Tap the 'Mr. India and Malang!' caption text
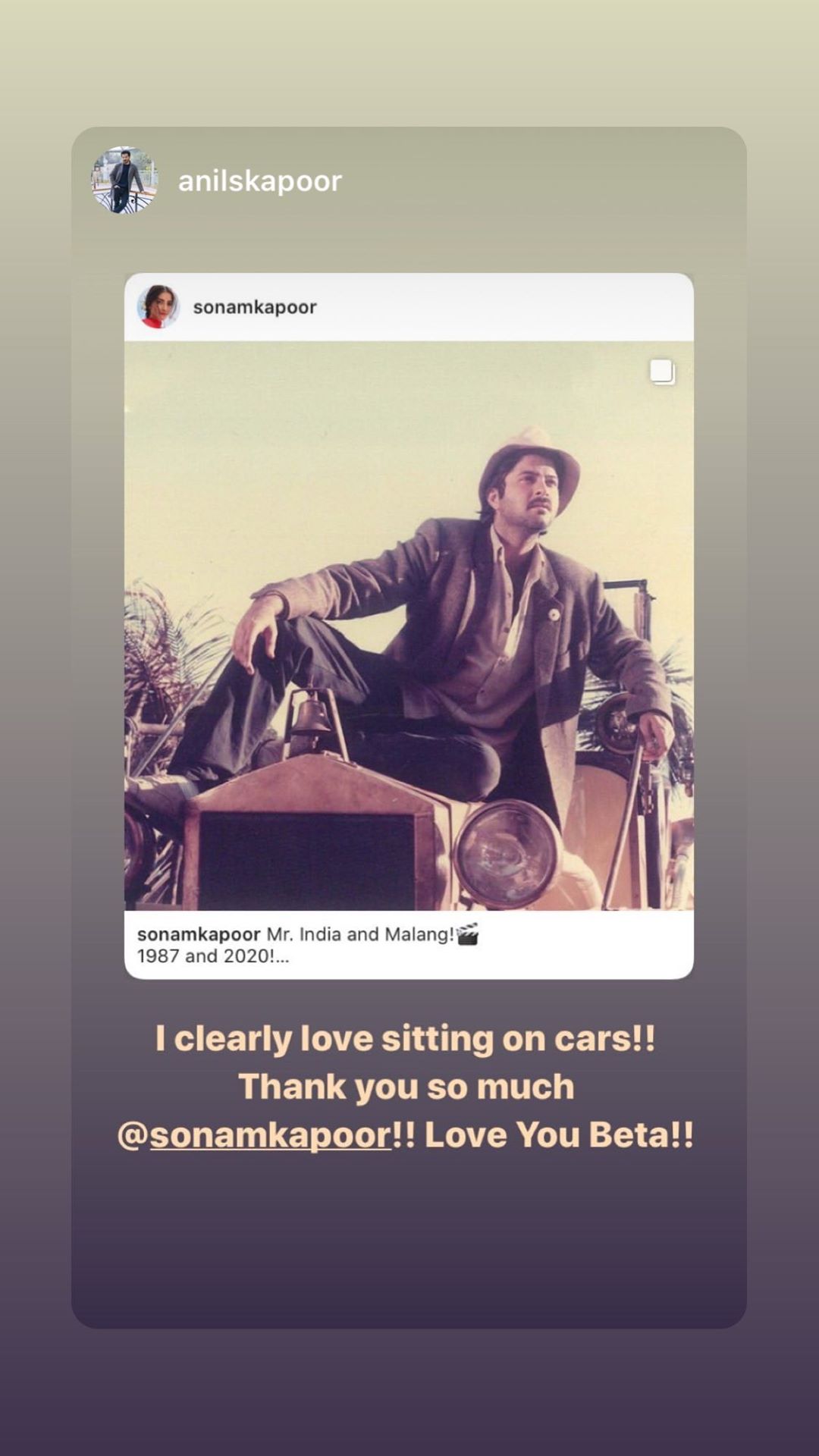The height and width of the screenshot is (1456, 819). pyautogui.click(x=360, y=934)
